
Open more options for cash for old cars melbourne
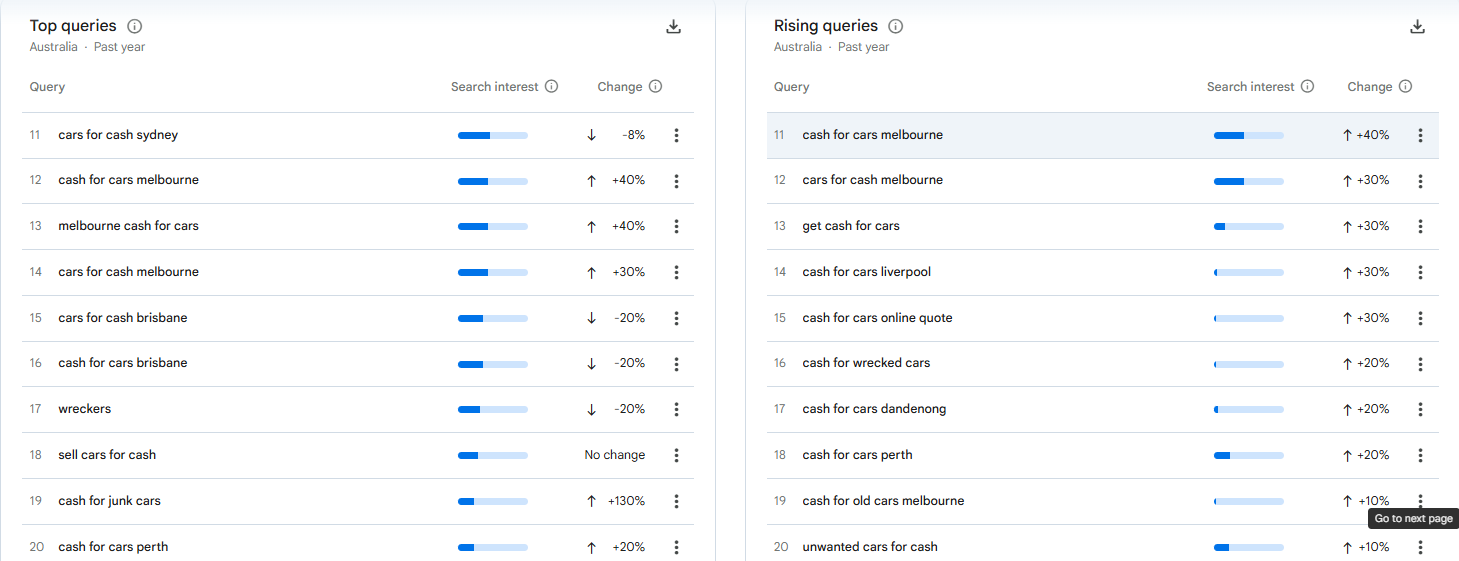[x=1420, y=499]
